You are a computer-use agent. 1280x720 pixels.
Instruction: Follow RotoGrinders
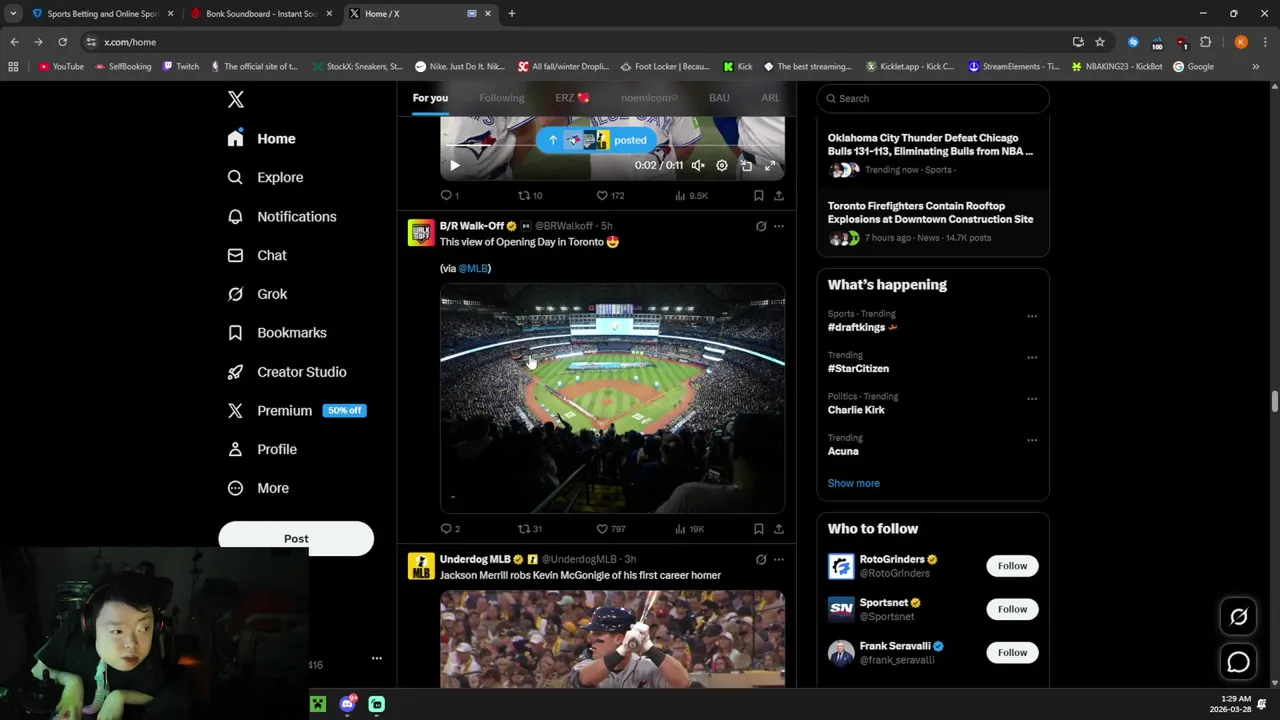(x=1012, y=566)
